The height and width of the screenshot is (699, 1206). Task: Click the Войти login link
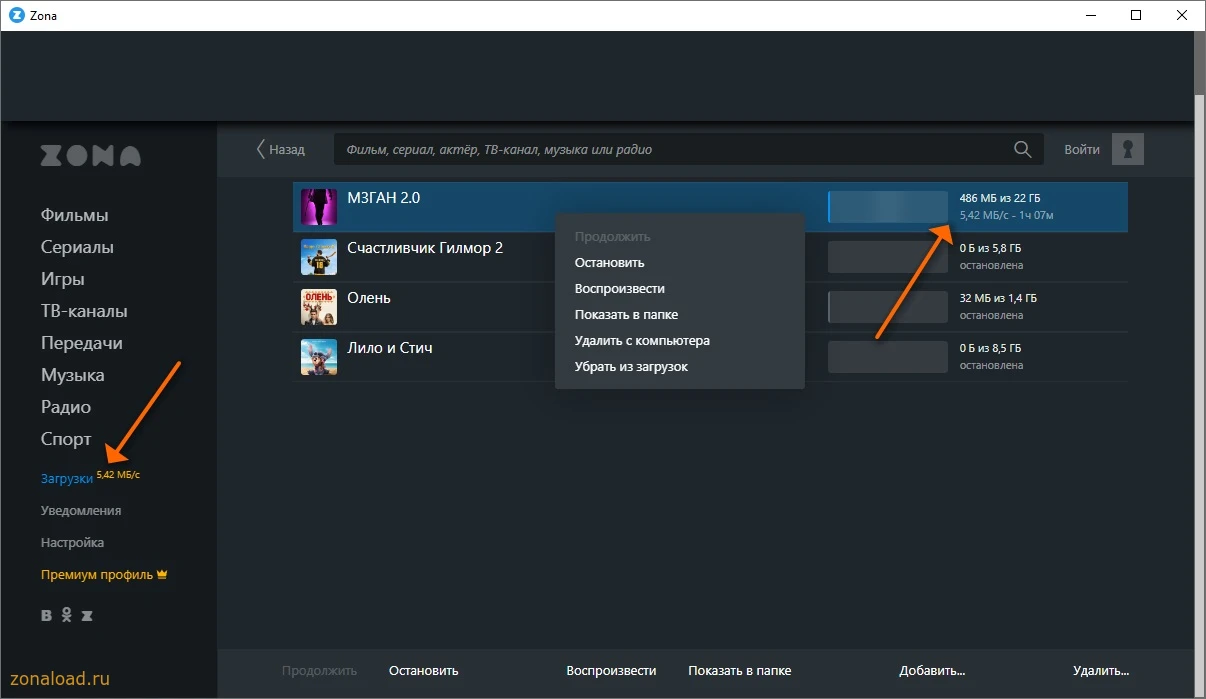coord(1082,149)
